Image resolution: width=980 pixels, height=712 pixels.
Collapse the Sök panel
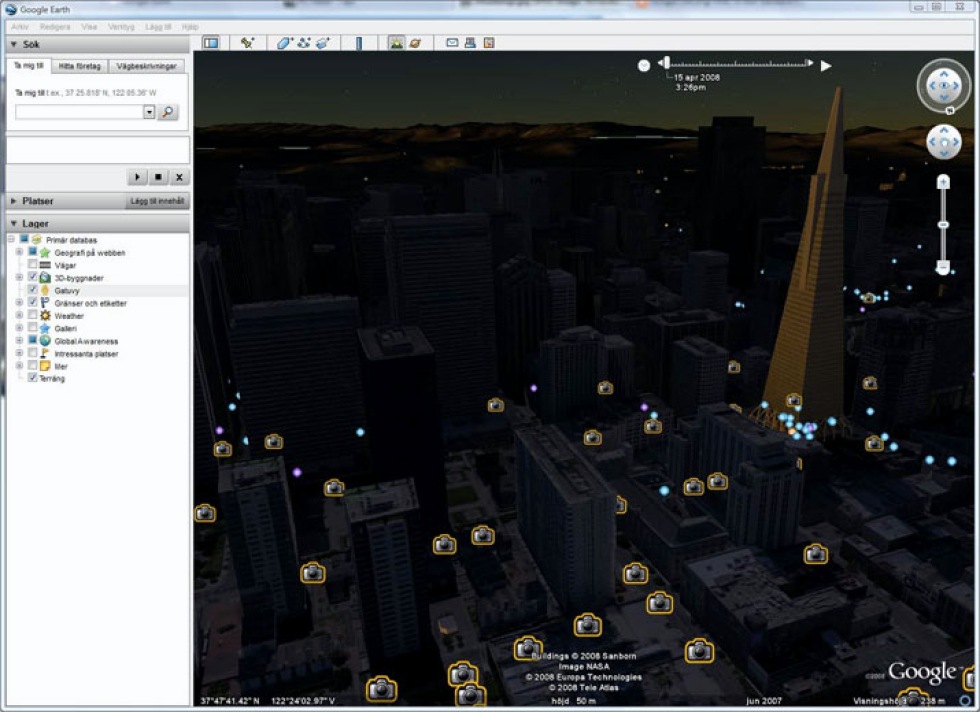(13, 44)
